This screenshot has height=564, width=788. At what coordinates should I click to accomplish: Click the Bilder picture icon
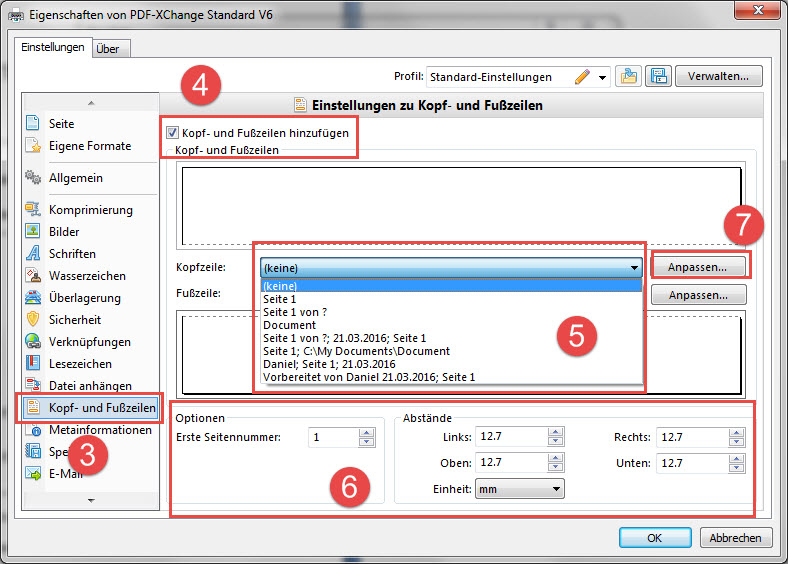(33, 231)
